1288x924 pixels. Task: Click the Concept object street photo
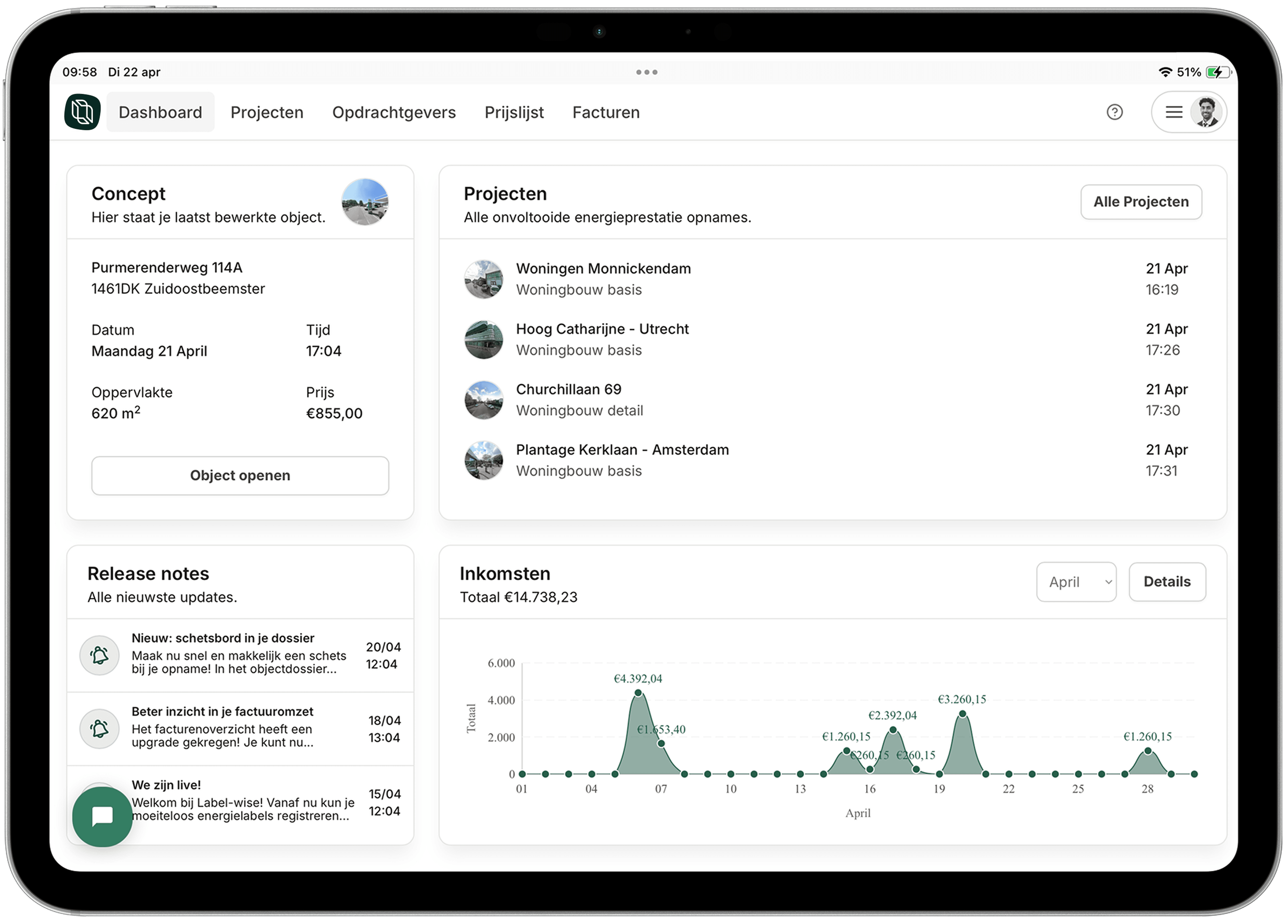point(365,202)
